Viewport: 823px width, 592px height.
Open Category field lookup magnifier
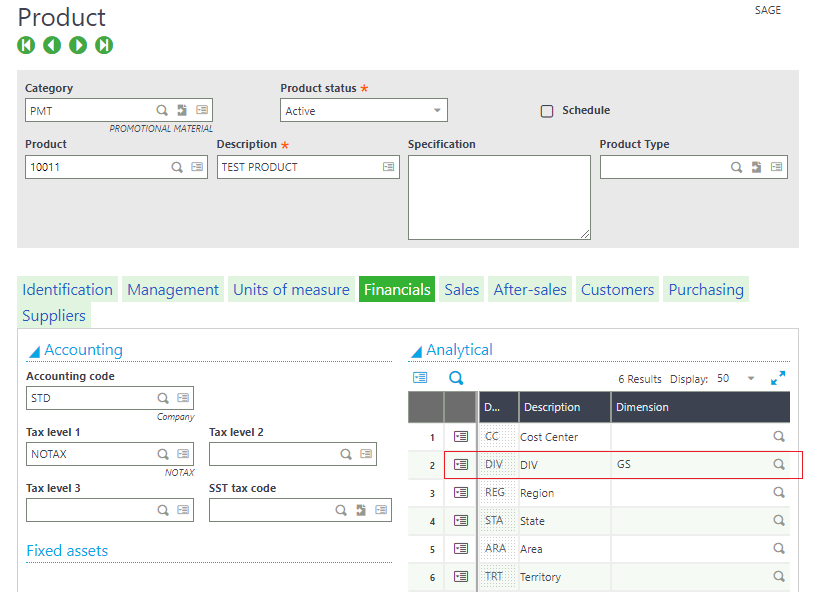click(x=162, y=110)
